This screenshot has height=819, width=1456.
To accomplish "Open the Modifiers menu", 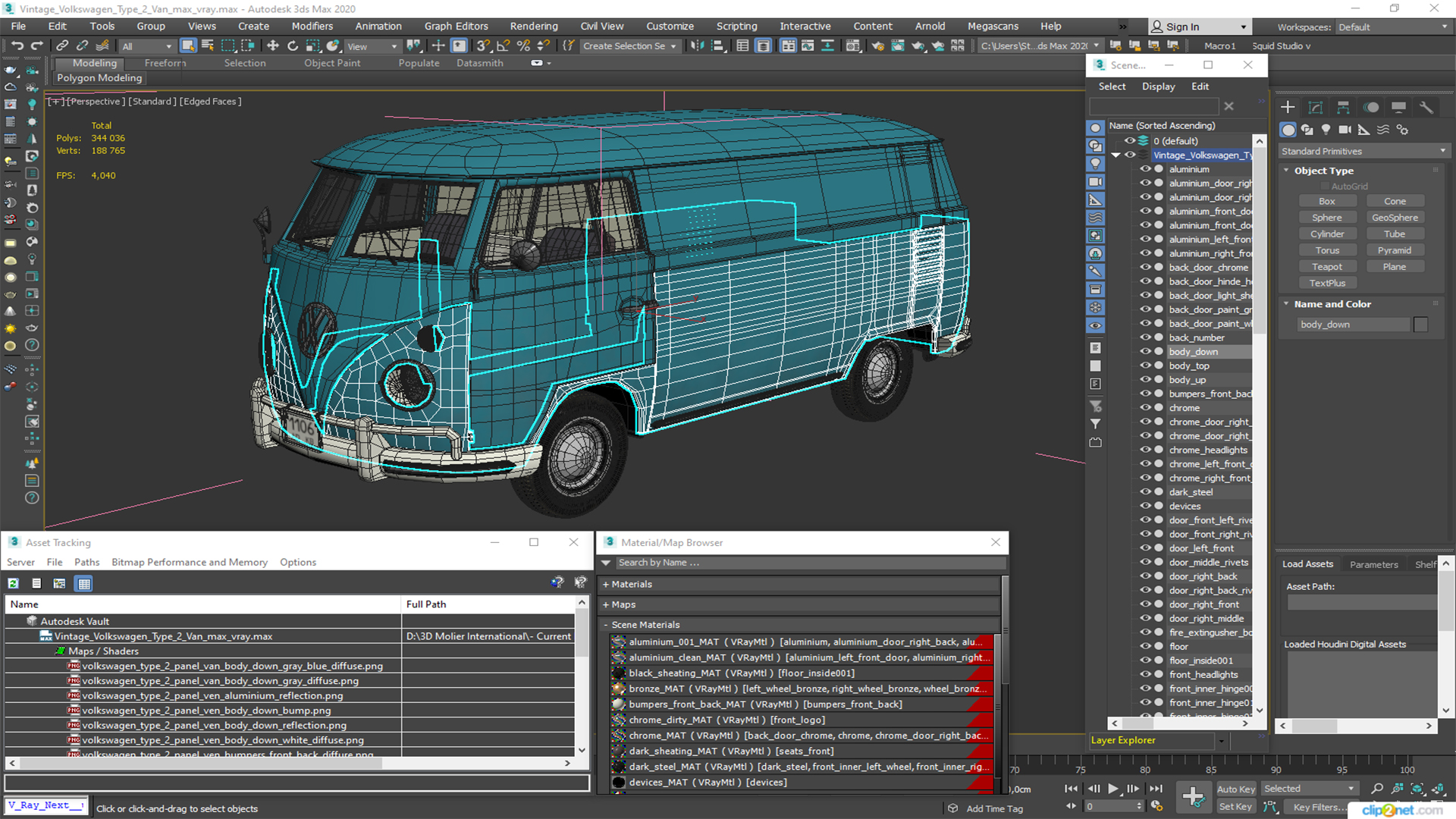I will coord(312,26).
